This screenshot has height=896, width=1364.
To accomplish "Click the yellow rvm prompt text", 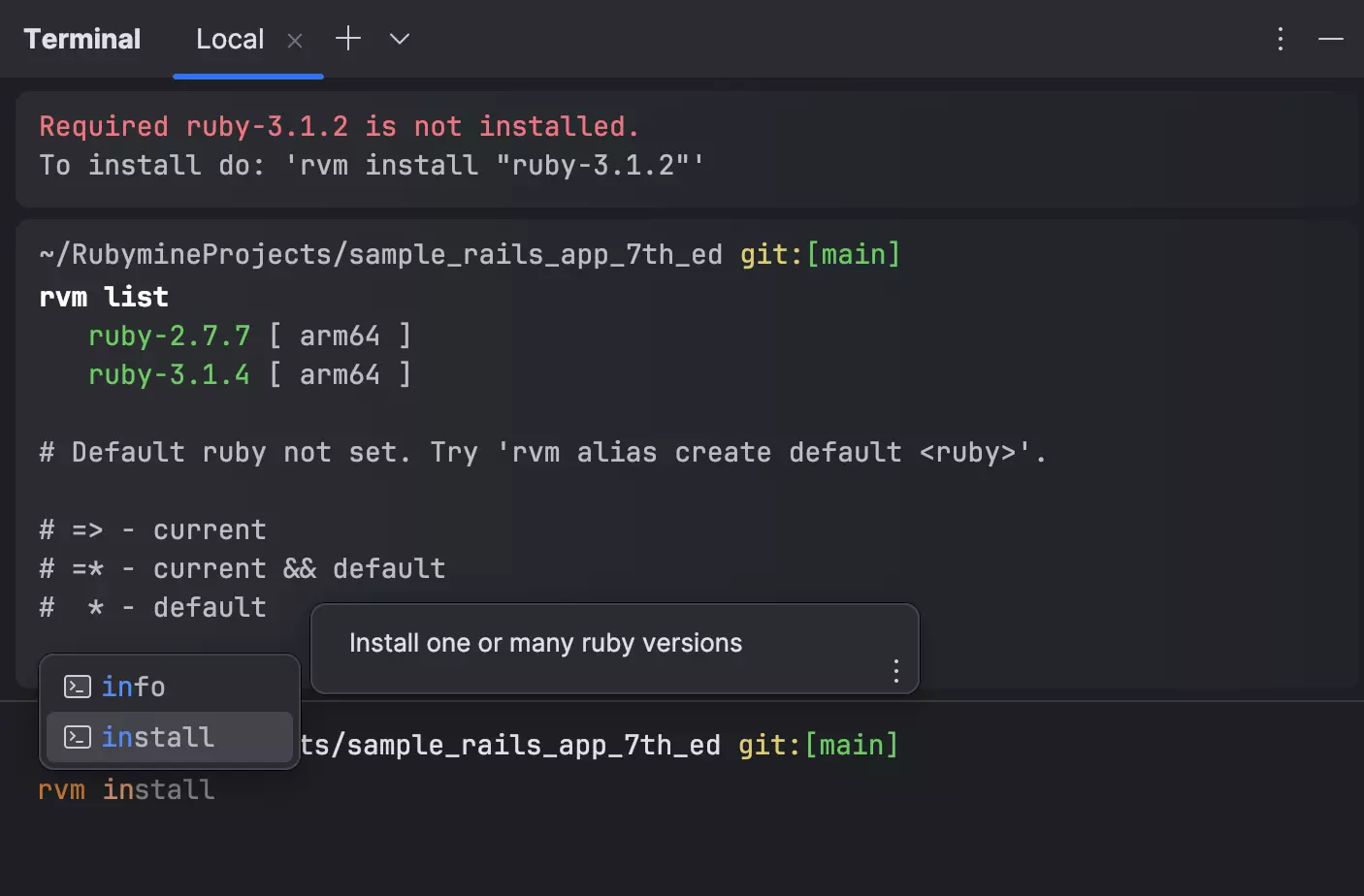I will coord(61,789).
